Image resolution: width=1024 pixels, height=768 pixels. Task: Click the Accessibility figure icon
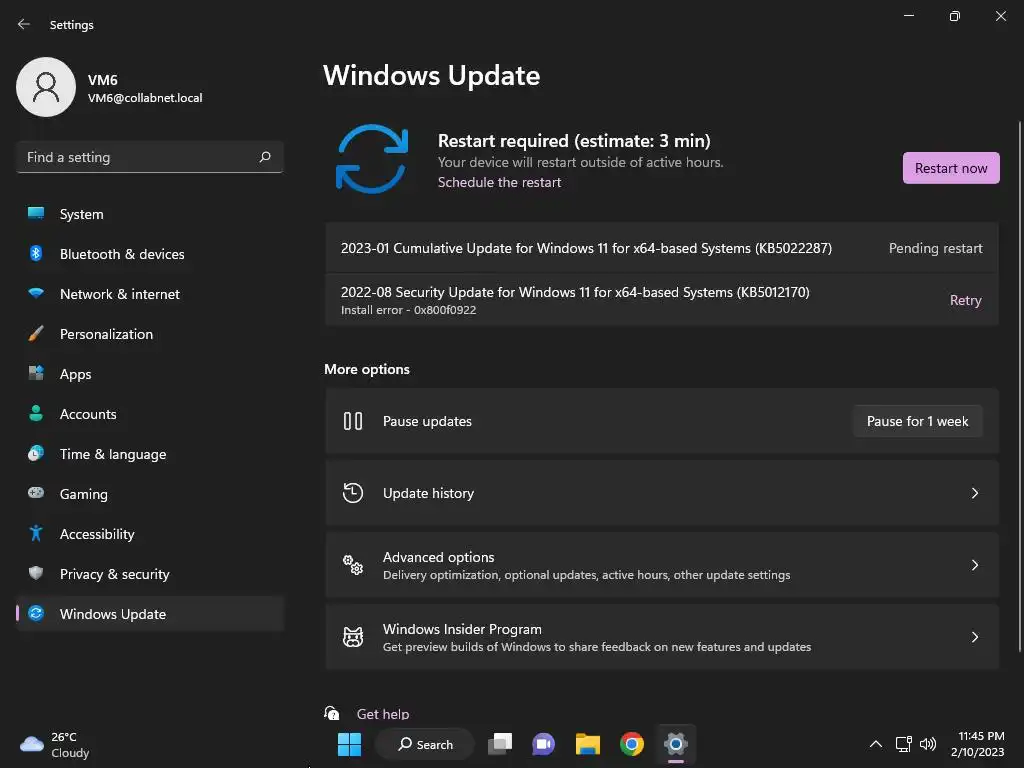click(36, 534)
